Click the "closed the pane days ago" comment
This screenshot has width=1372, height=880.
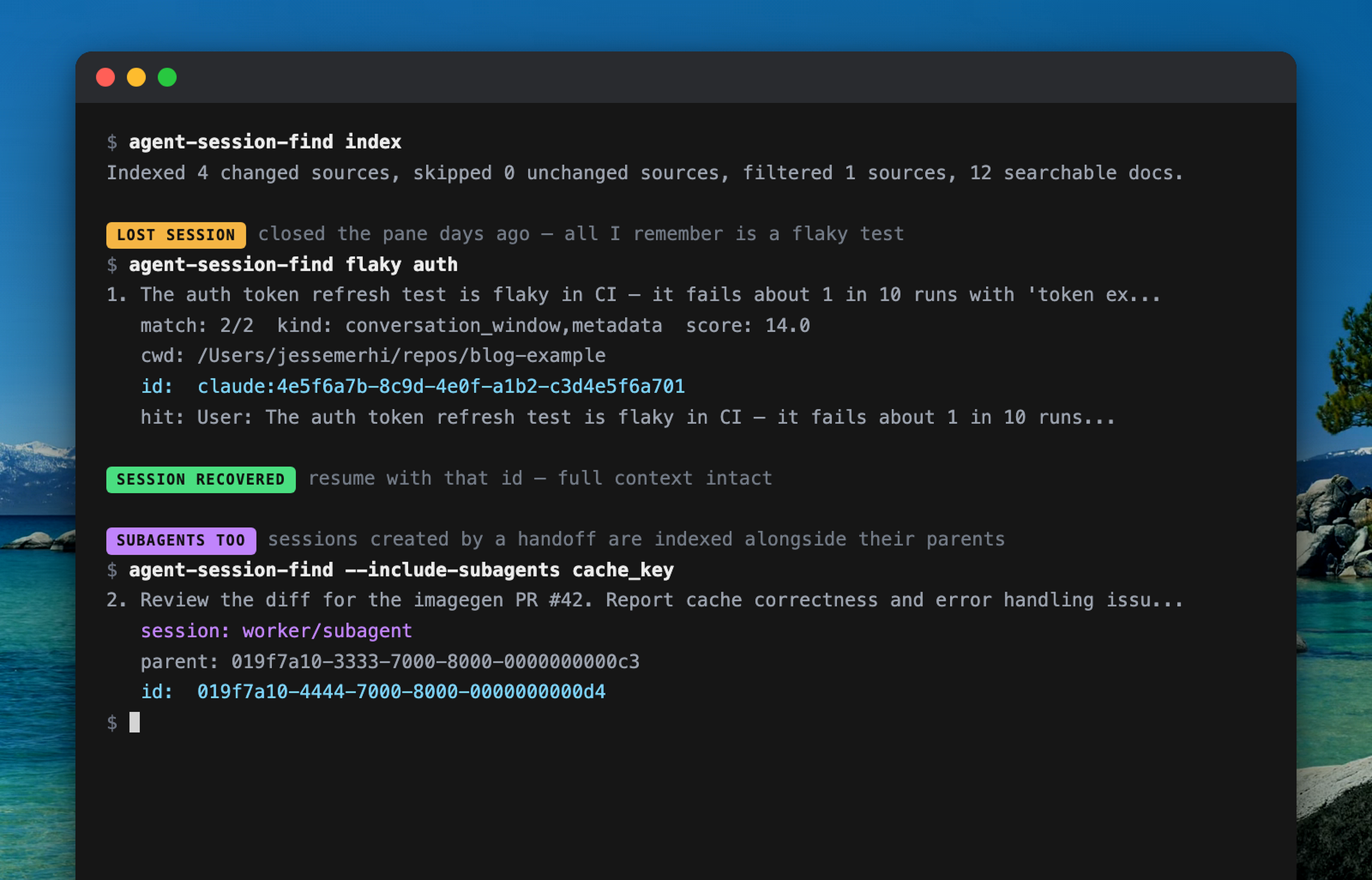(581, 234)
